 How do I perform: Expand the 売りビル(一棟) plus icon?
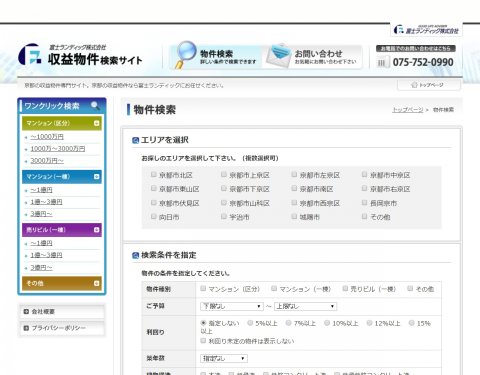tap(96, 230)
